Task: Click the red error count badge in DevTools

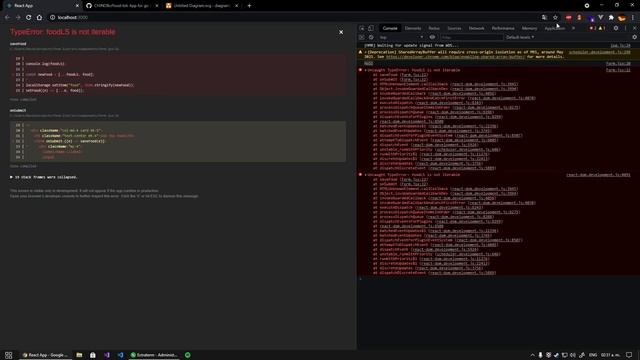Action: (593, 28)
